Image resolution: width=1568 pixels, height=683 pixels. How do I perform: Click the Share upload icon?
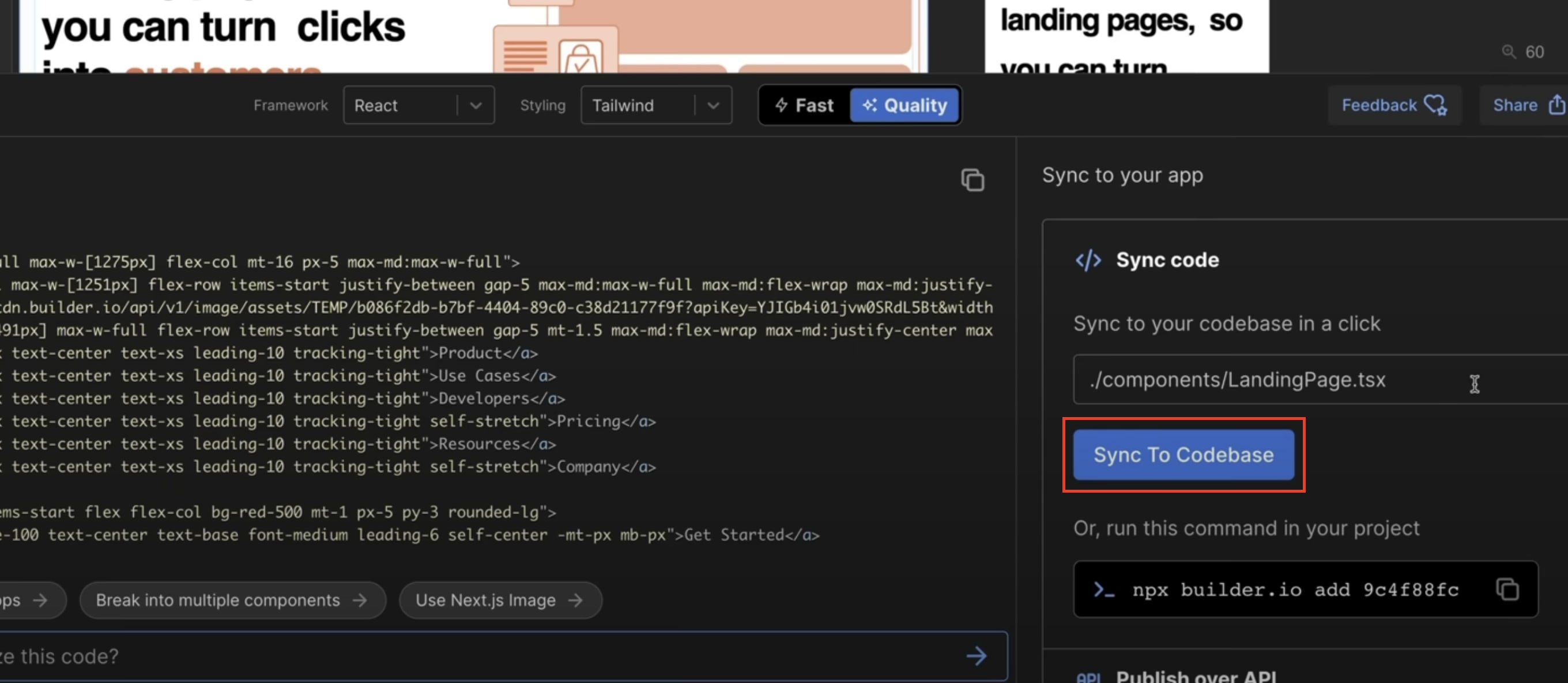[1556, 105]
